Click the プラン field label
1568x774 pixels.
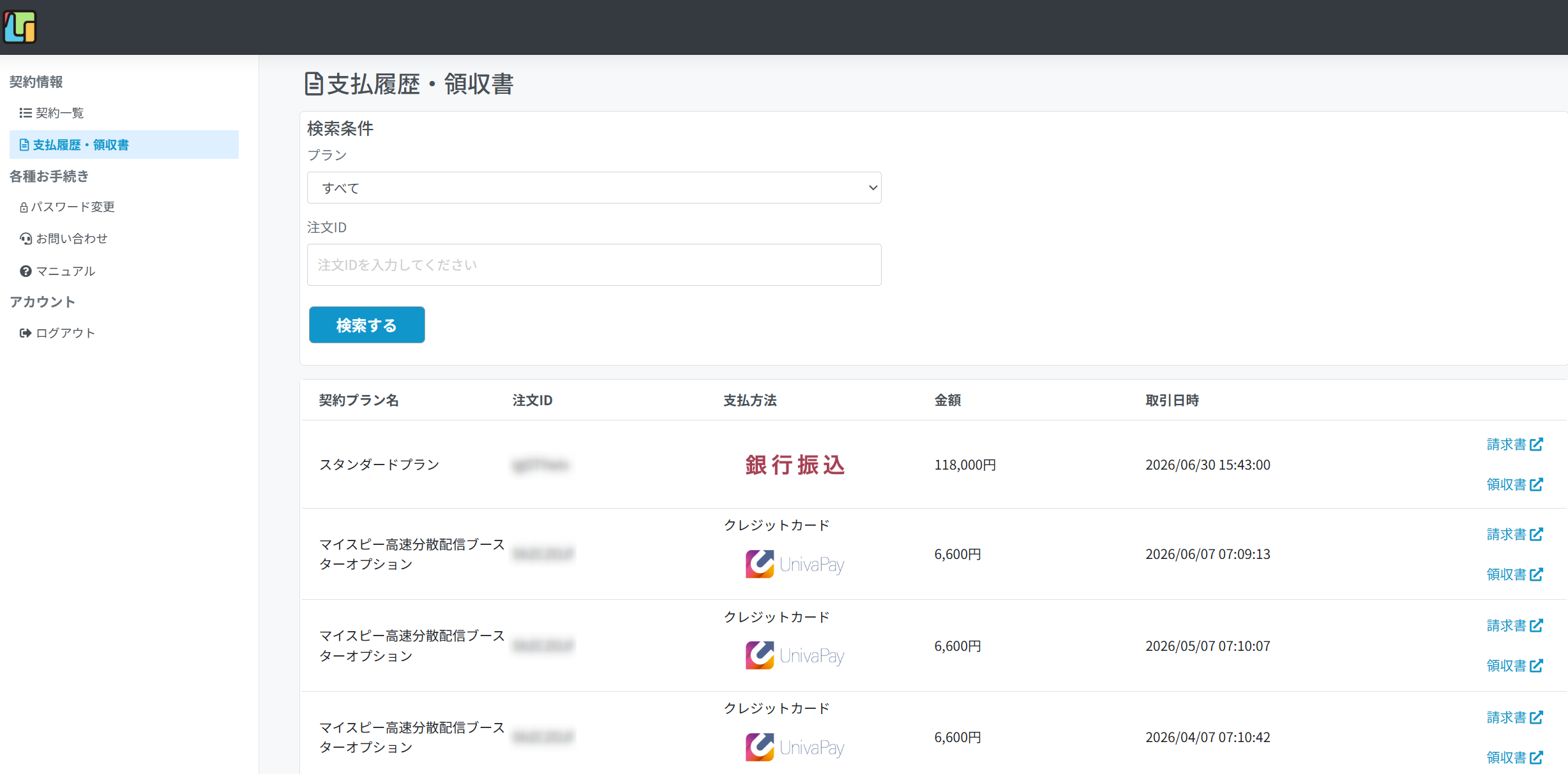pos(327,155)
